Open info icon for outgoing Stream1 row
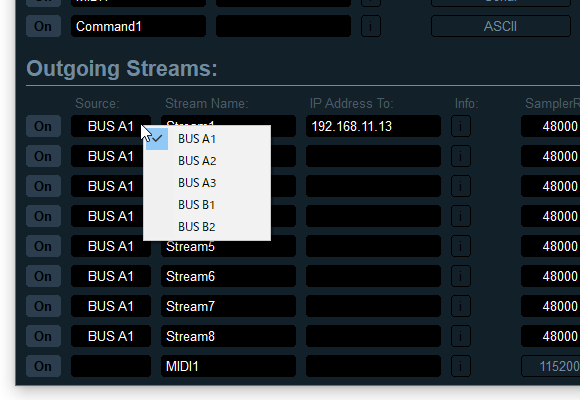Screen dimensions: 580x400 [461, 126]
